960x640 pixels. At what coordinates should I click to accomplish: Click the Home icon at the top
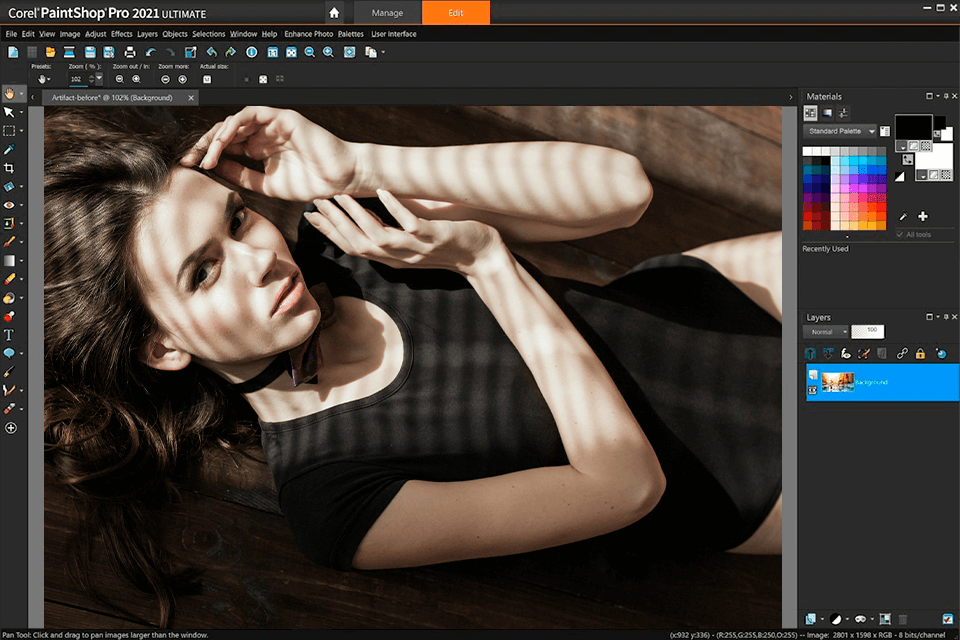coord(334,13)
